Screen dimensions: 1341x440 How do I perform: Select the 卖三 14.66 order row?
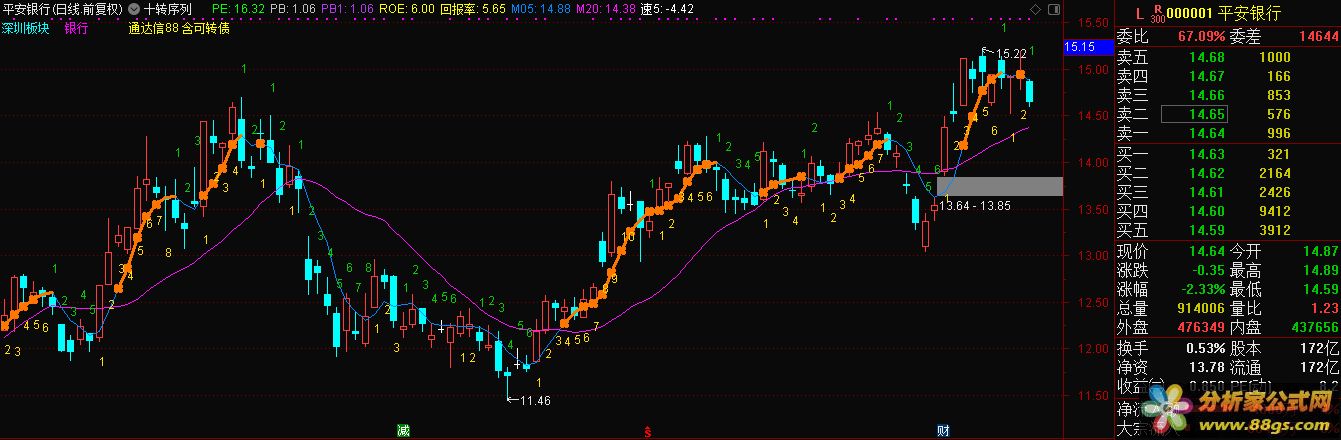[x=1227, y=95]
